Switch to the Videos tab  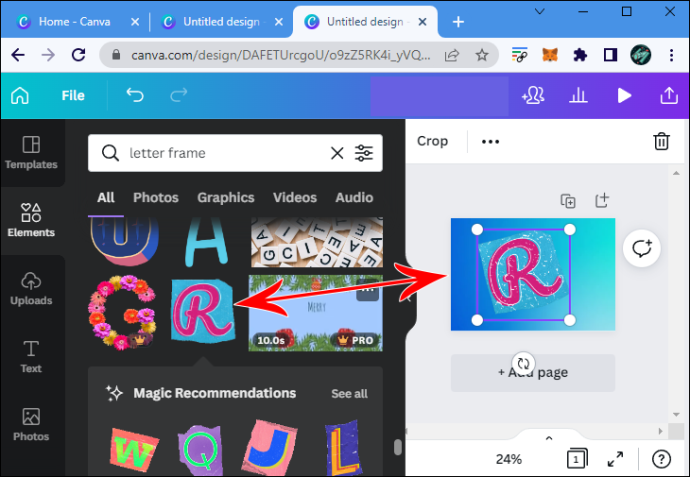click(x=295, y=198)
